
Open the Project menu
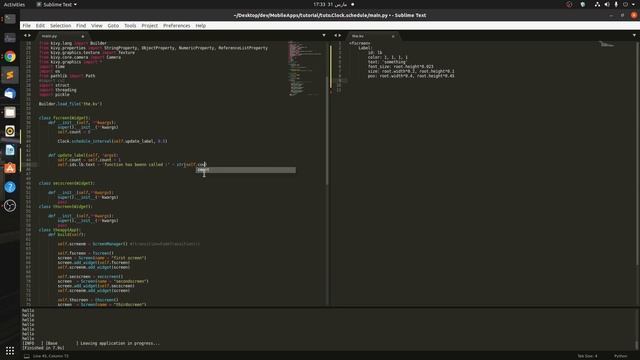pyautogui.click(x=149, y=25)
